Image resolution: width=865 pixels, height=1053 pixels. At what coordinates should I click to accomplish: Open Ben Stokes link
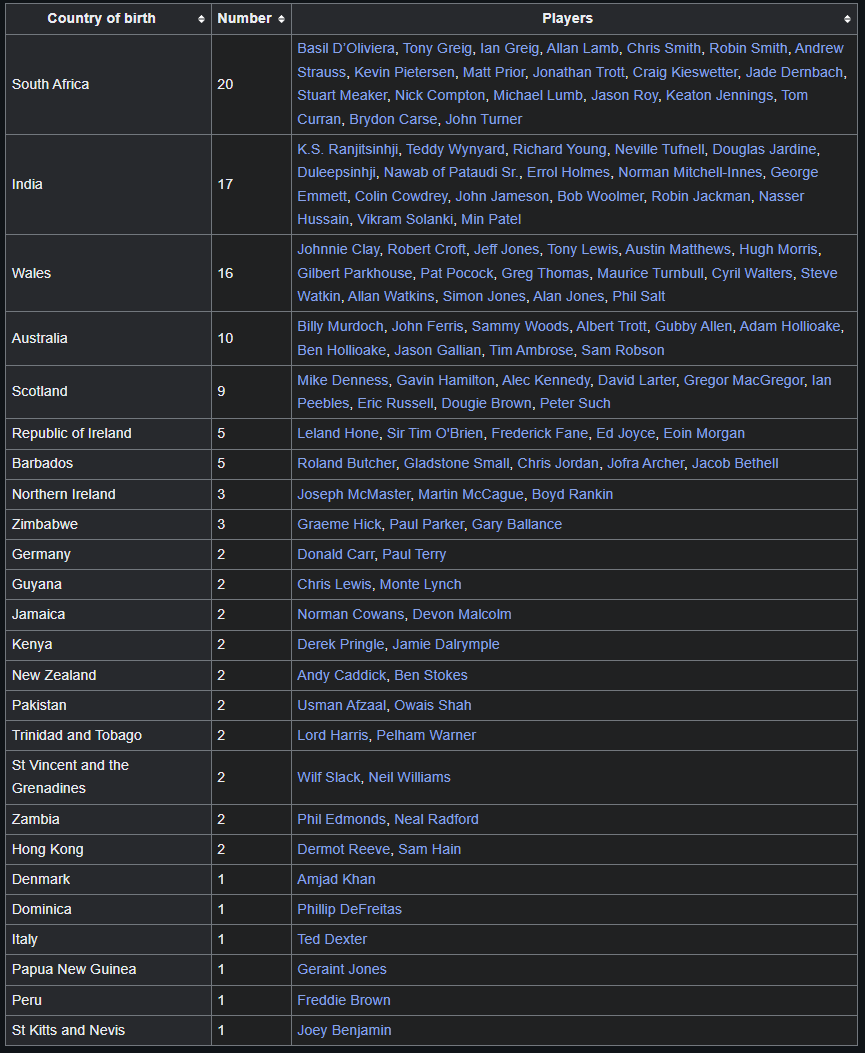pos(430,675)
